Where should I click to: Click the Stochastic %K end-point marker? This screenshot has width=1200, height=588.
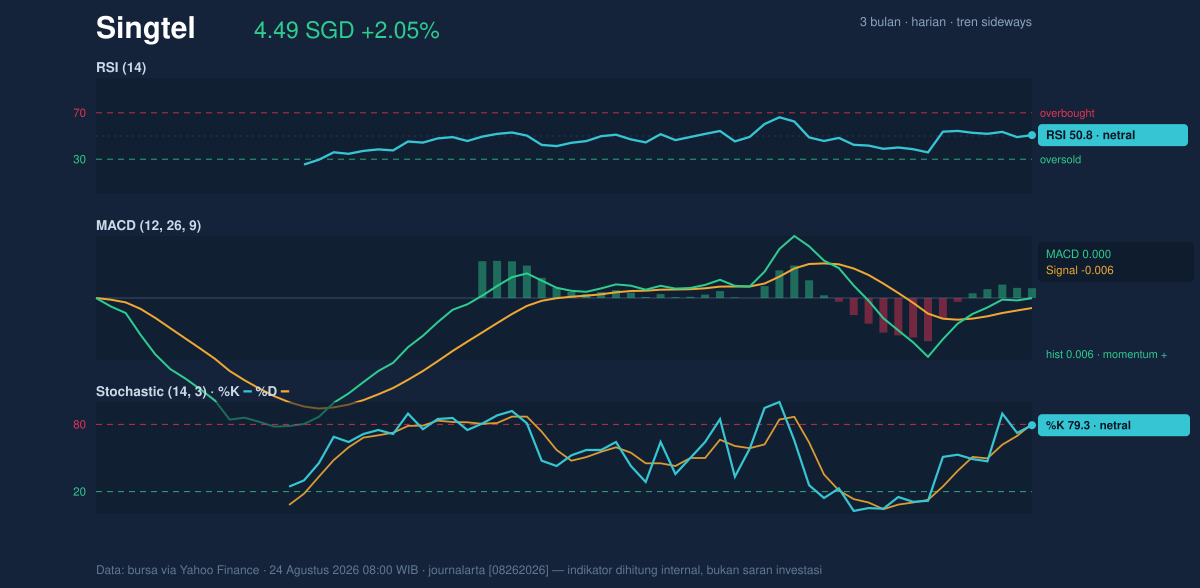[x=1032, y=425]
